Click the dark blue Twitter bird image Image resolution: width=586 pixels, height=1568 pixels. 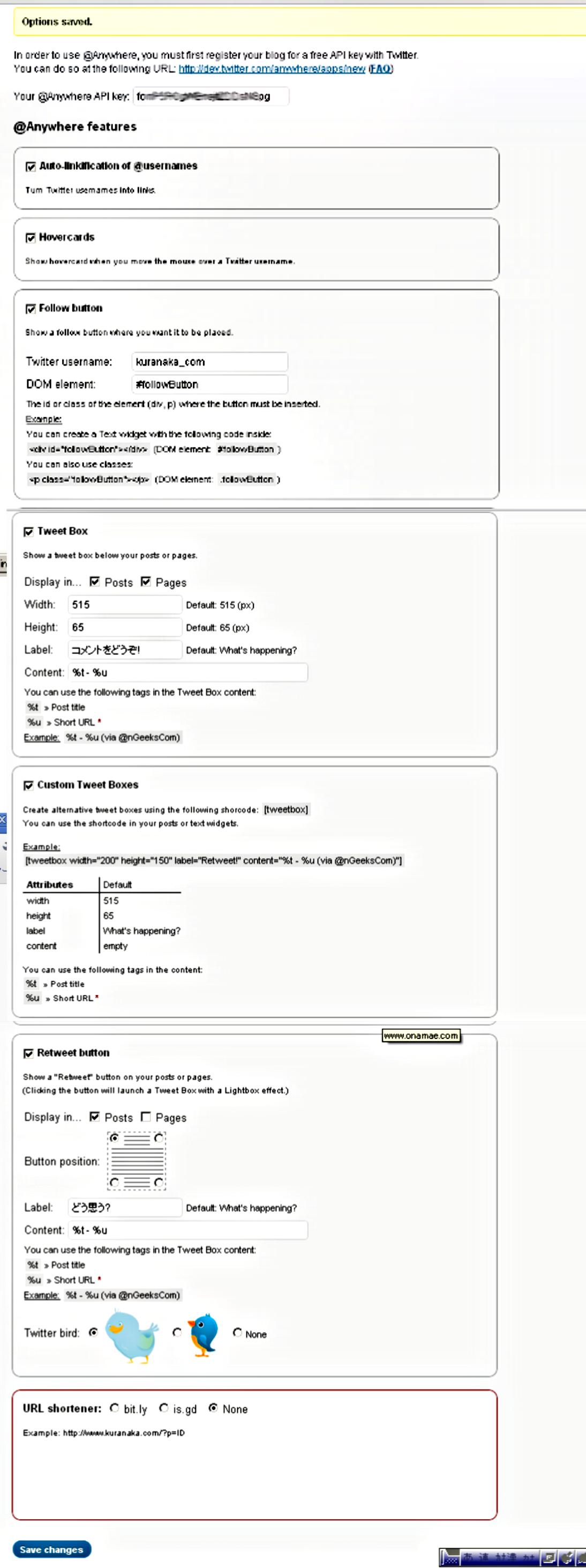[x=203, y=1335]
